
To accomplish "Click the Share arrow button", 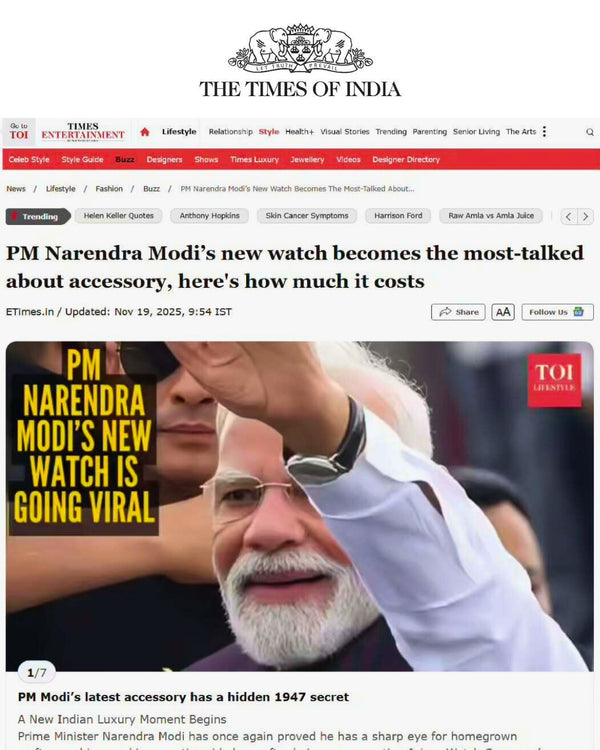I will [x=458, y=312].
